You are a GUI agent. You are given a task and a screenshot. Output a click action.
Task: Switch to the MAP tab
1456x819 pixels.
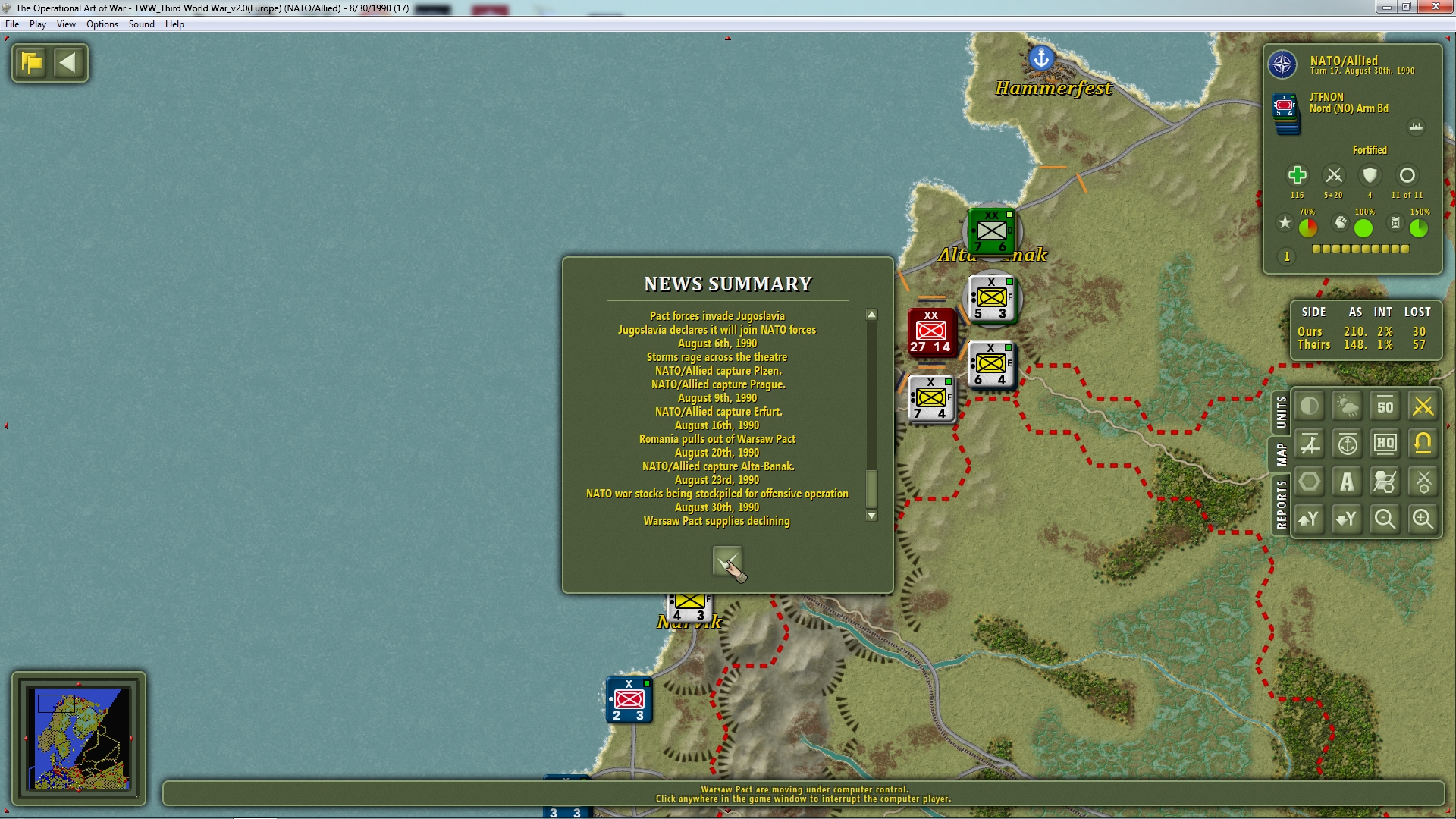(1281, 454)
